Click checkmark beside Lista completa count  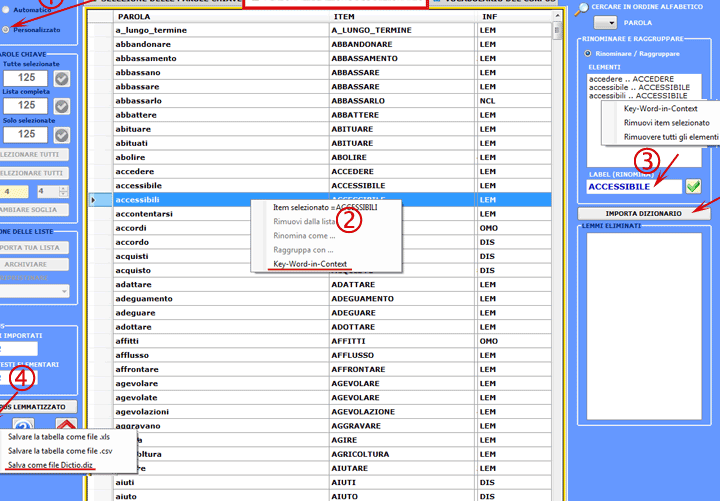coord(61,106)
